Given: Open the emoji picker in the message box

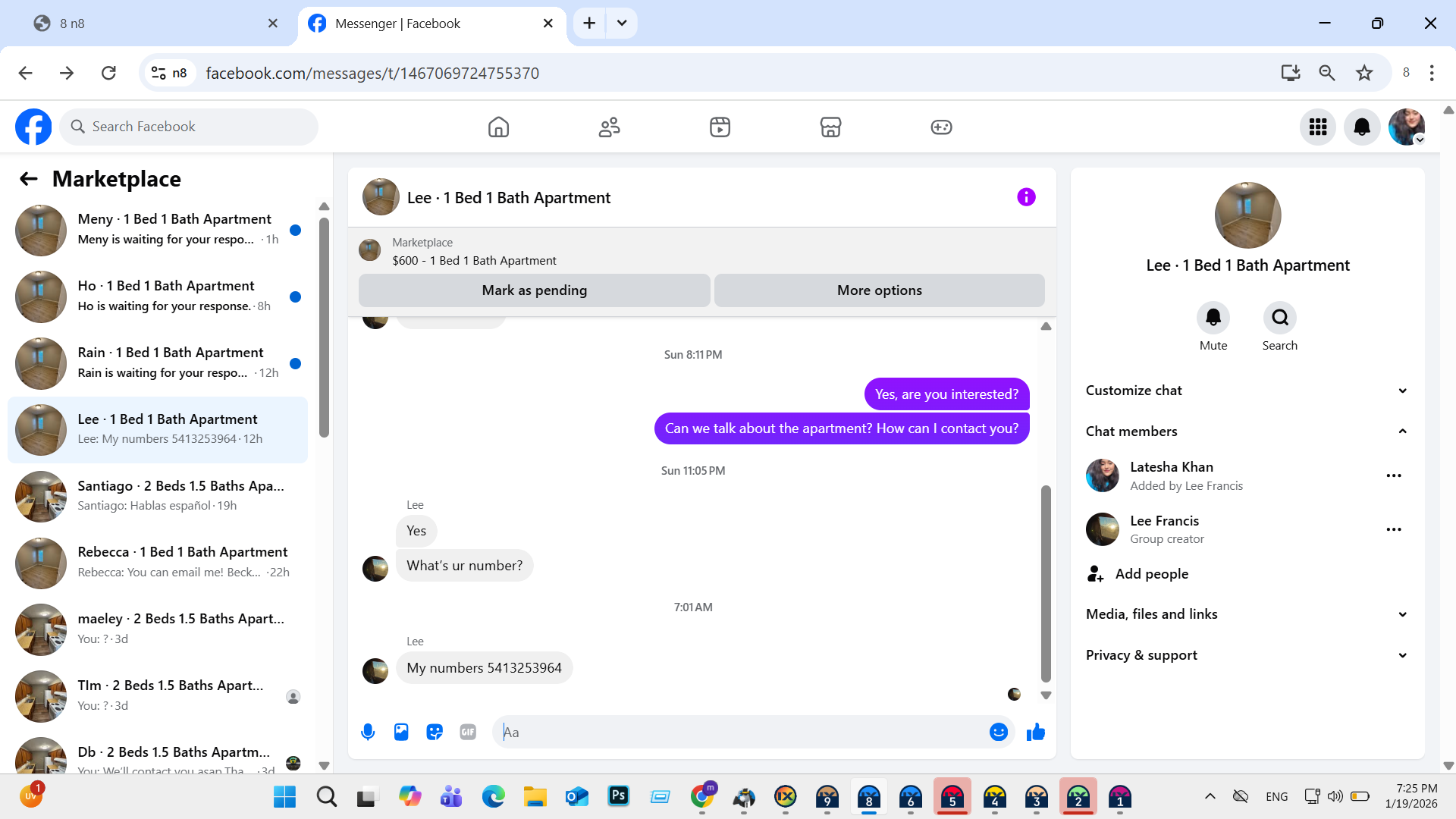Looking at the screenshot, I should click(998, 732).
